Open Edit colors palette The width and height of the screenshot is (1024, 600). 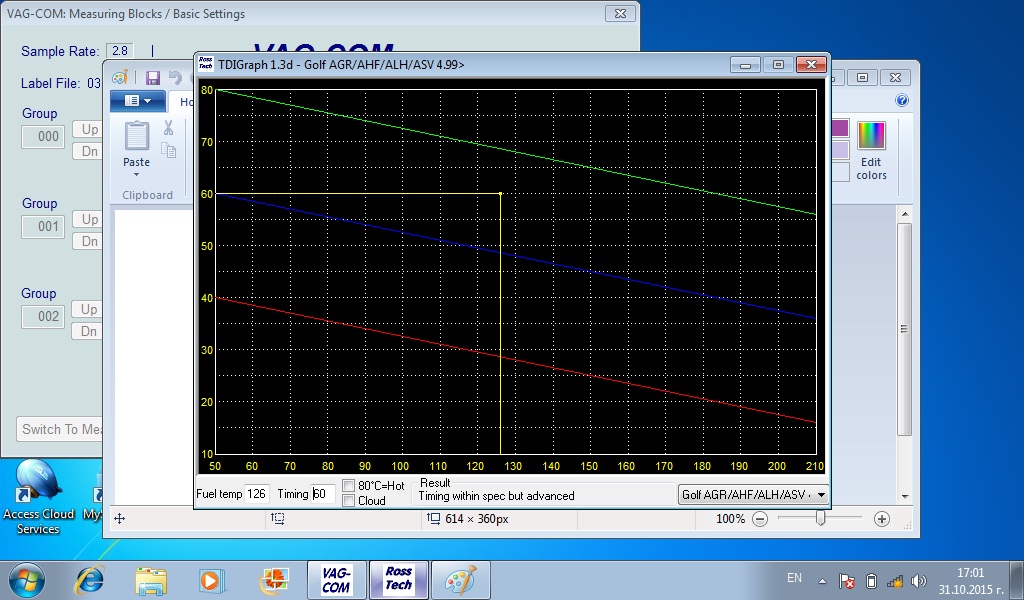pyautogui.click(x=871, y=151)
